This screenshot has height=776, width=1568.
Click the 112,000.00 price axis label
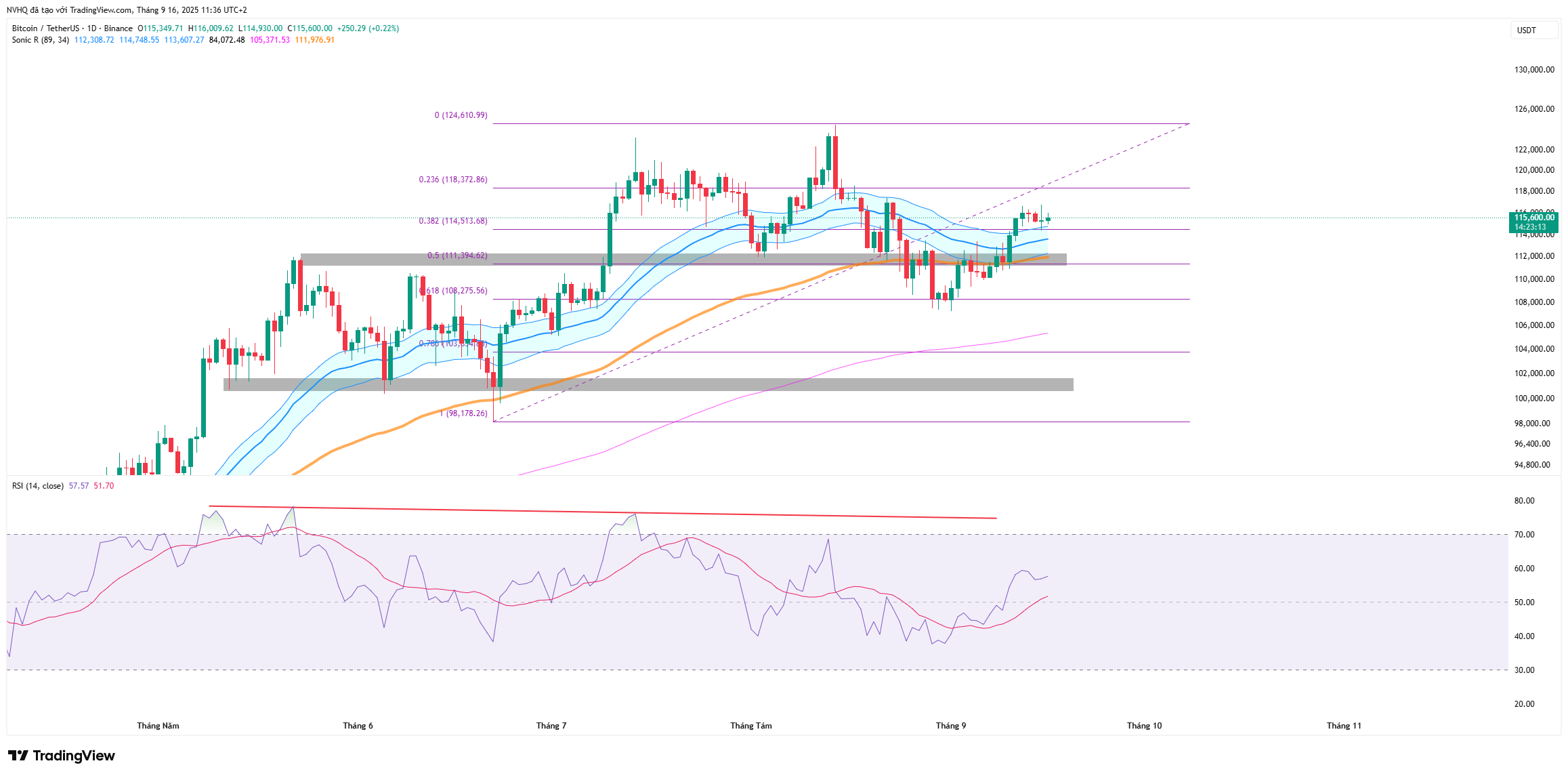pos(1534,256)
